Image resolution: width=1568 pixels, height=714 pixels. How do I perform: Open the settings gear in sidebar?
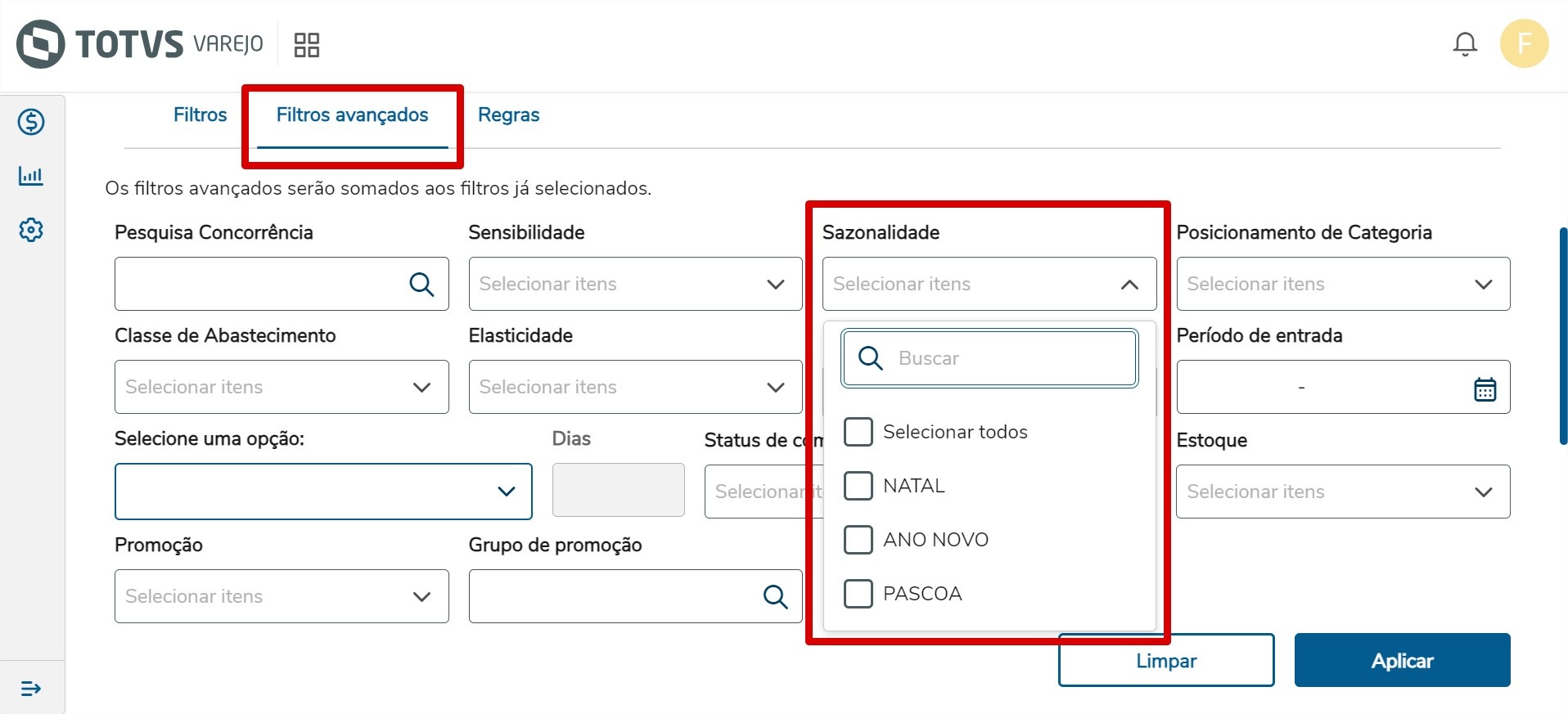click(31, 230)
